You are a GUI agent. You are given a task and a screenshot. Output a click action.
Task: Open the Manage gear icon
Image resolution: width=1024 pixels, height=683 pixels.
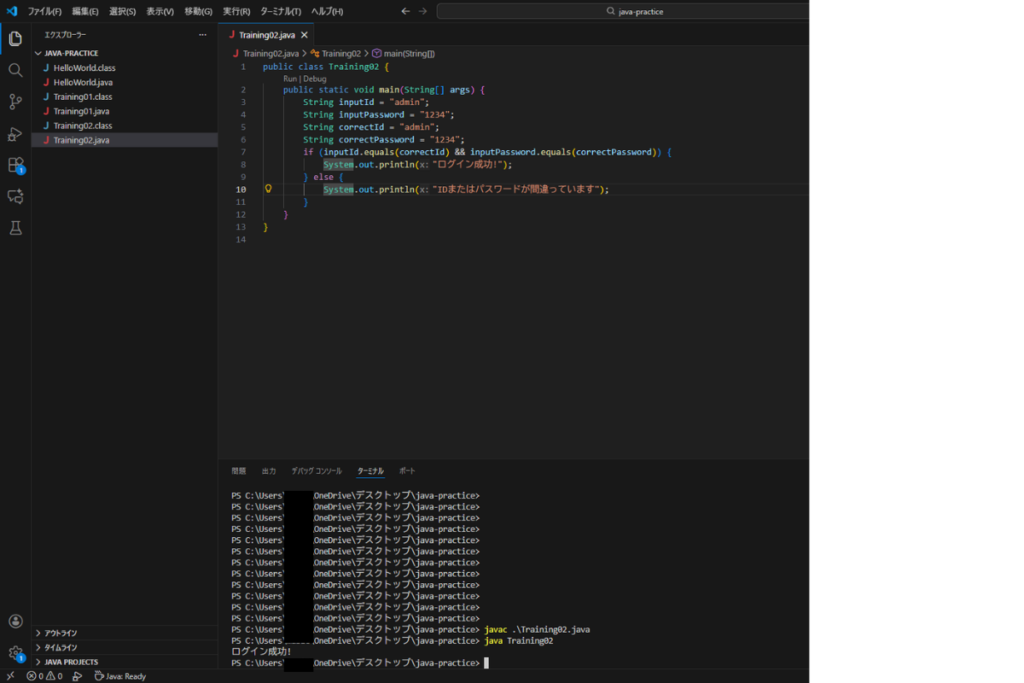click(15, 652)
